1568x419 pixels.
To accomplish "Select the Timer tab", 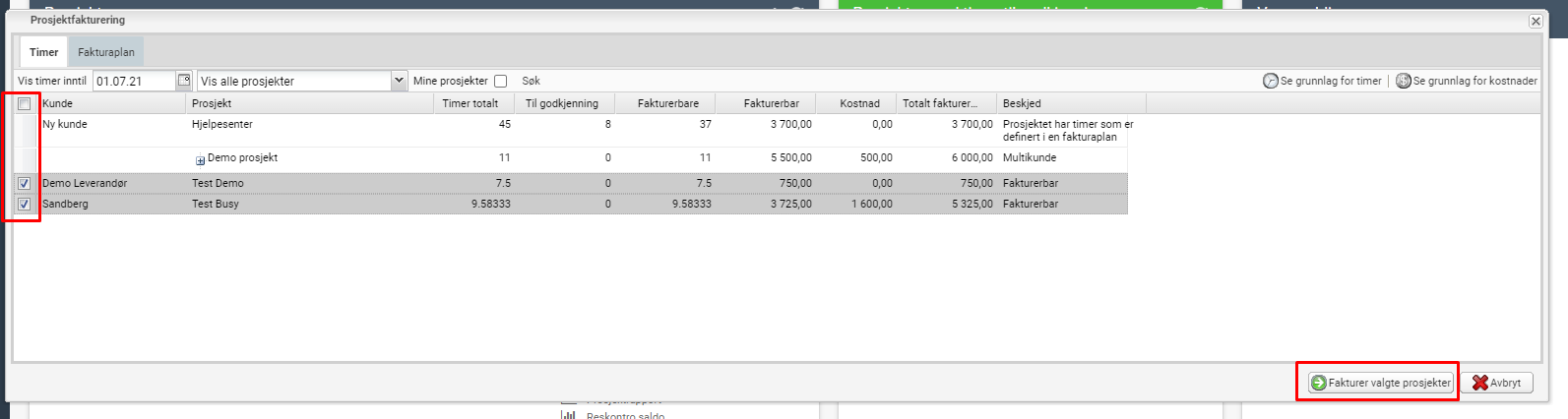I will tap(43, 52).
